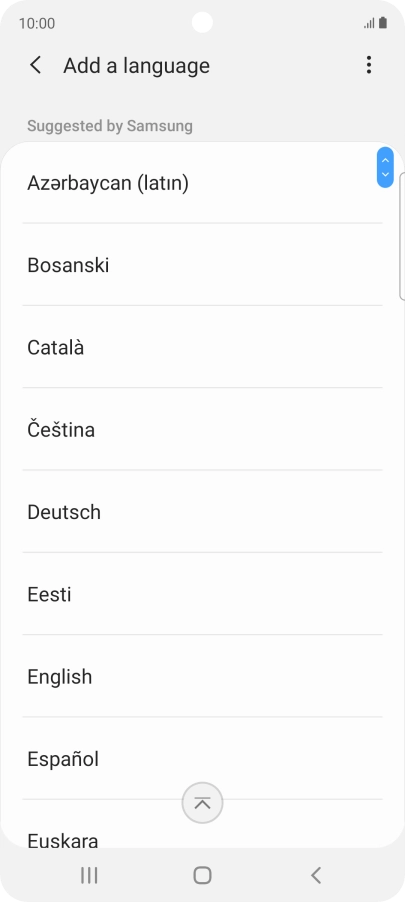Tap the battery icon in status bar
The width and height of the screenshot is (405, 902).
tap(383, 23)
